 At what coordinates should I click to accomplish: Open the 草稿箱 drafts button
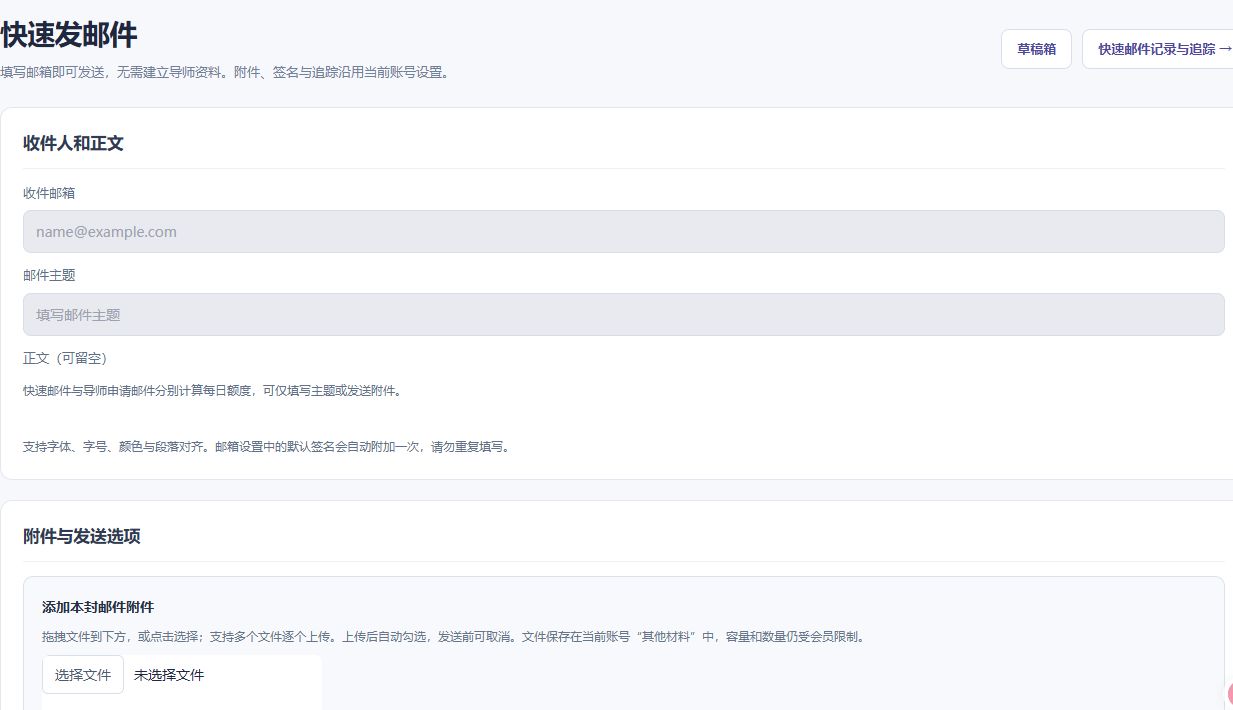click(x=1036, y=49)
